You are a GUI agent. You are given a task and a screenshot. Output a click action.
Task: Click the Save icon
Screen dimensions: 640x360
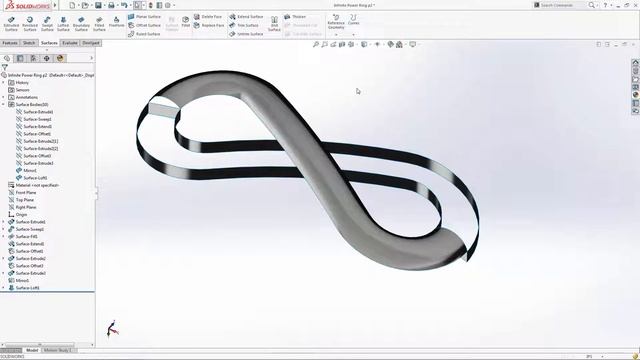[x=98, y=5]
